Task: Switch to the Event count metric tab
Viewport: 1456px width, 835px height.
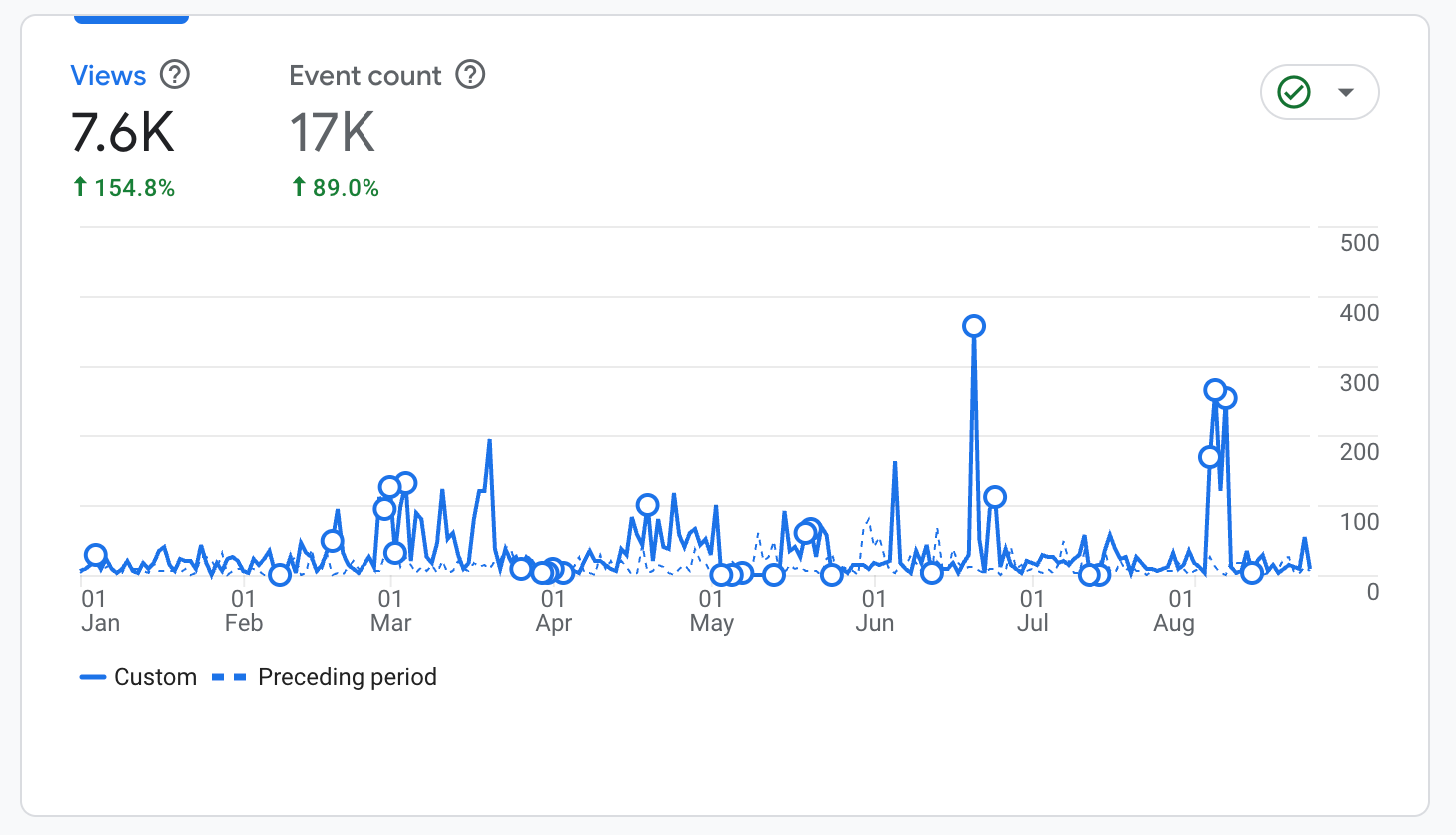Action: [x=364, y=76]
